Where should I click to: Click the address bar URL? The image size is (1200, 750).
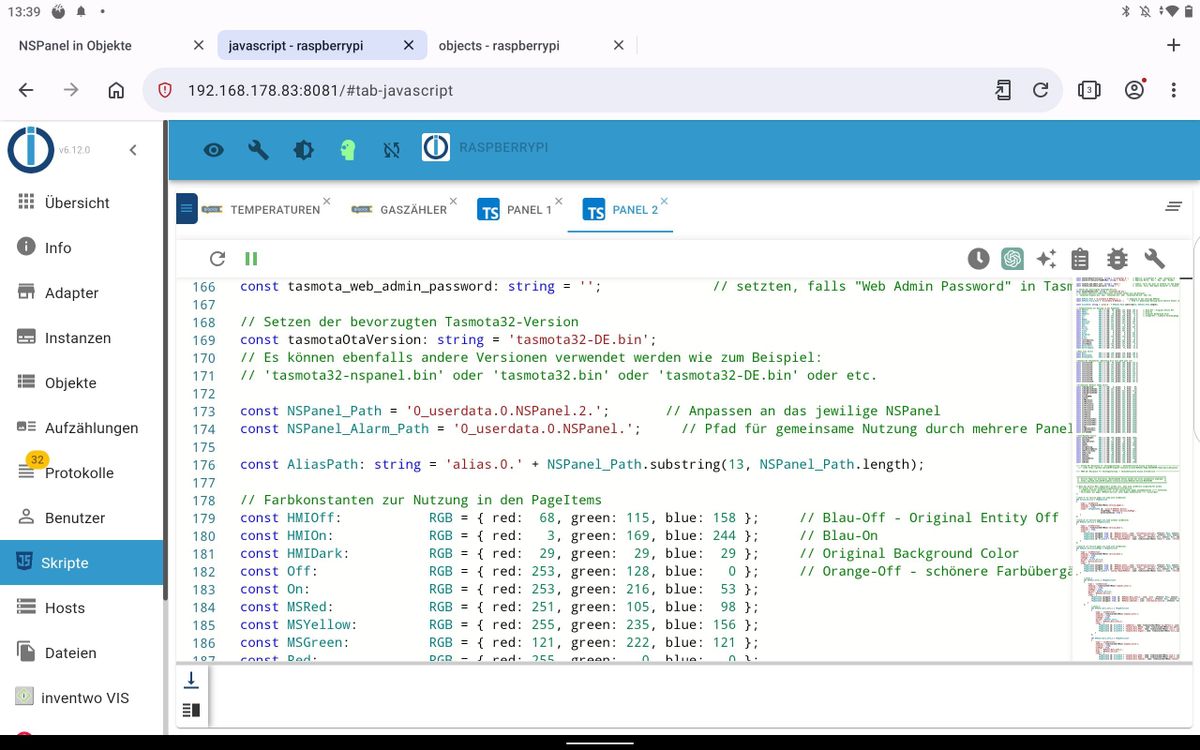321,90
